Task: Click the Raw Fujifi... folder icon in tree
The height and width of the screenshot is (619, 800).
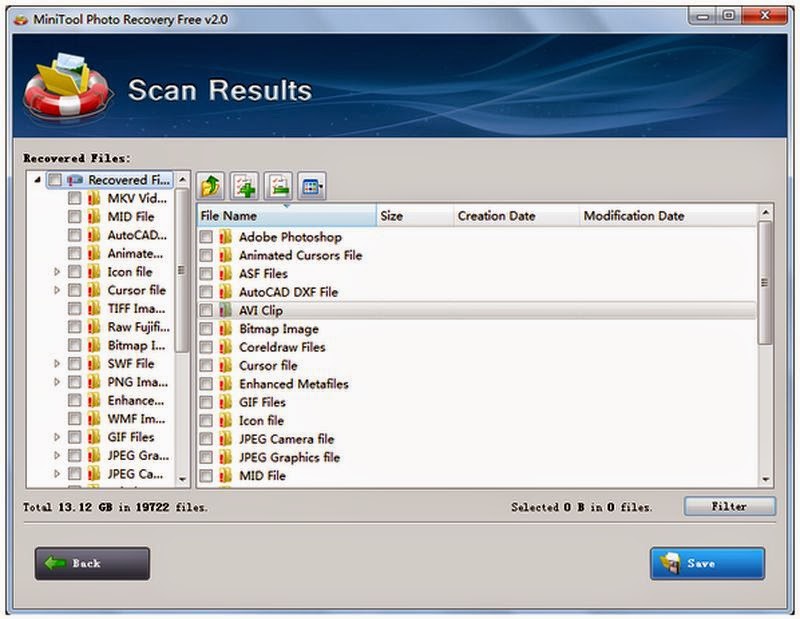Action: [94, 327]
